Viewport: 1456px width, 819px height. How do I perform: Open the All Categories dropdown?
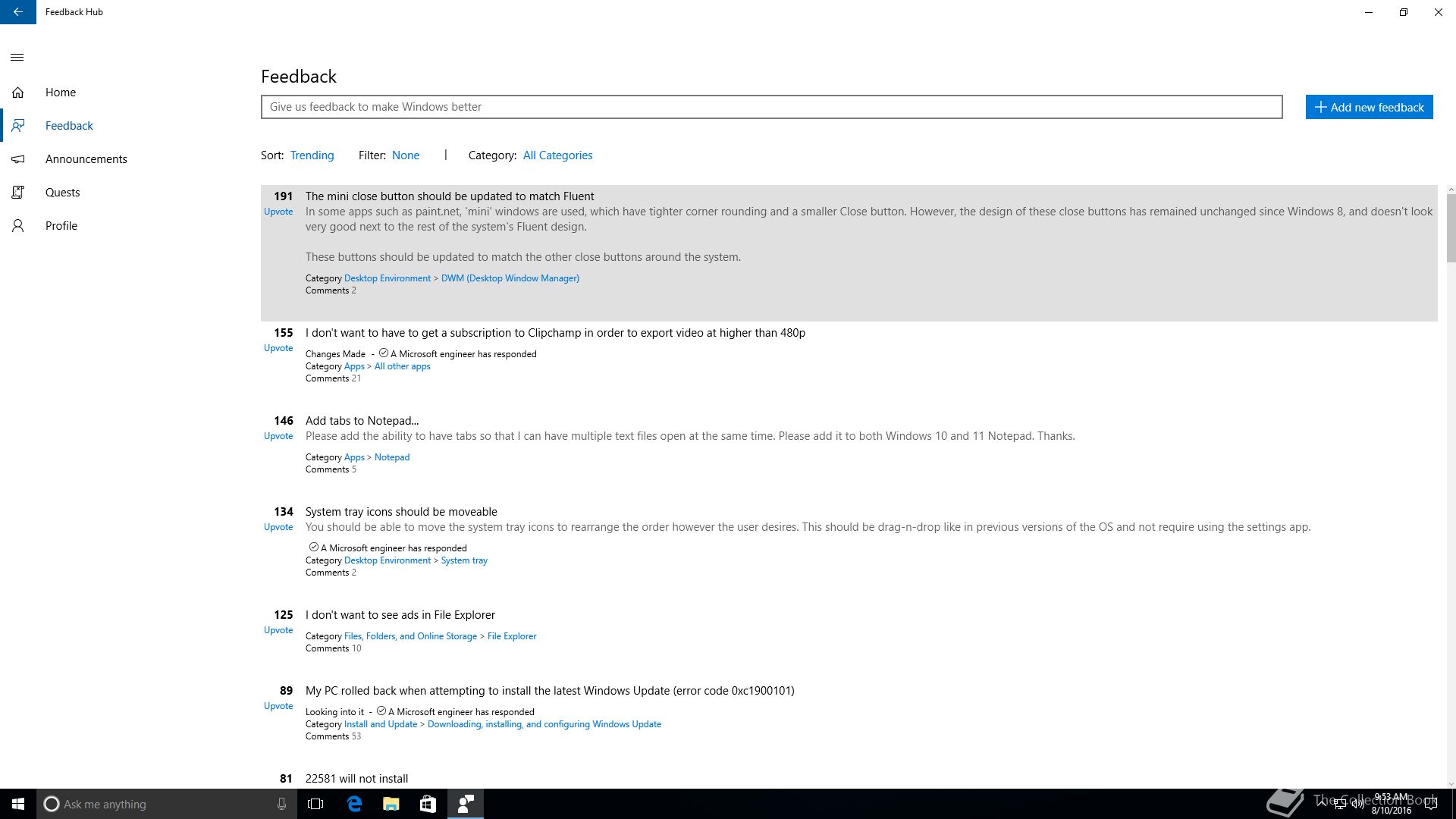pyautogui.click(x=558, y=155)
